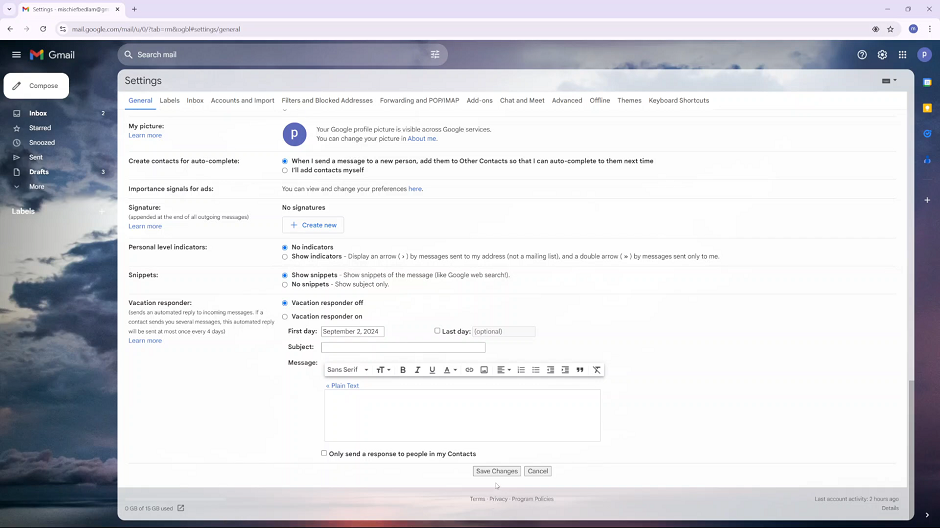
Task: Select No indicators radio button
Action: 285,248
